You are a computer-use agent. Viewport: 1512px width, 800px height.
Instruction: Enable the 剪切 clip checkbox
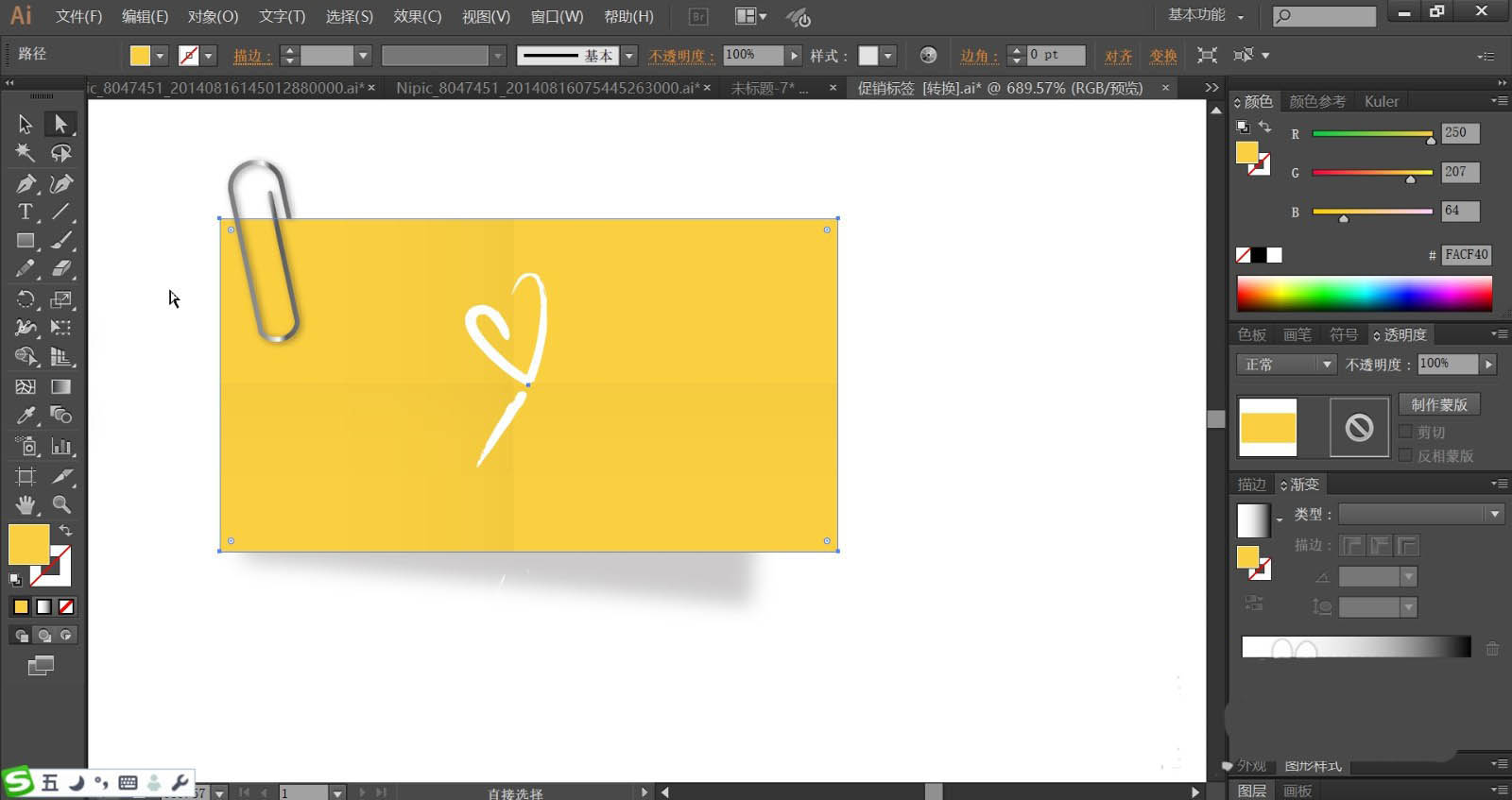(x=1406, y=432)
